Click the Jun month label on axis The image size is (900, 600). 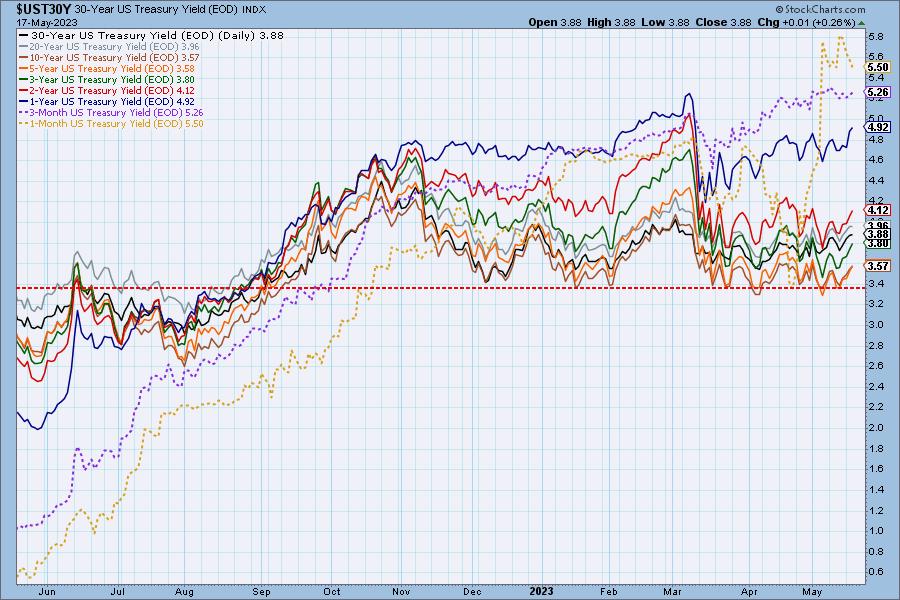[x=47, y=591]
